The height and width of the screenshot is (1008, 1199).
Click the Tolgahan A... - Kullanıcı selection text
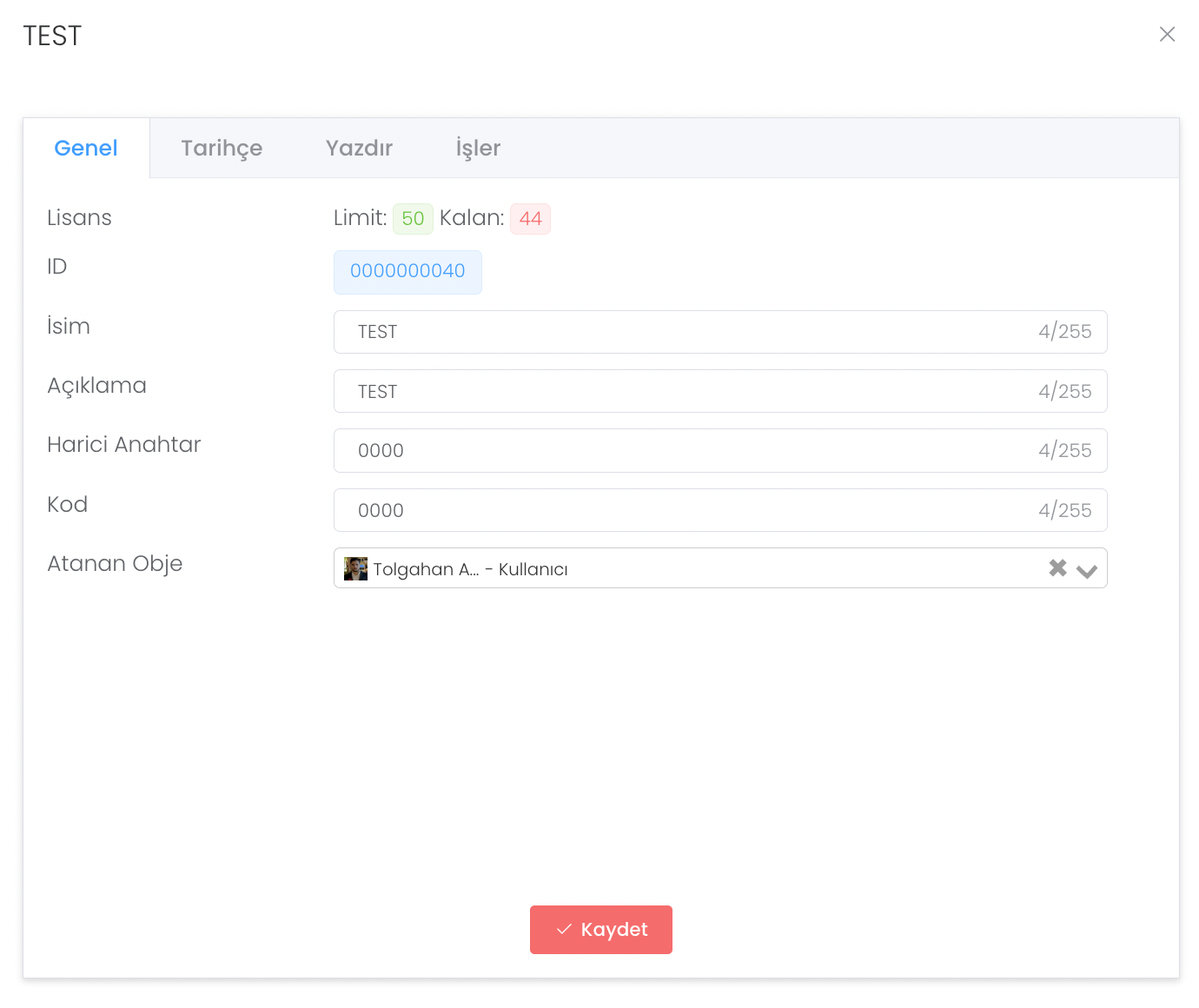click(470, 569)
